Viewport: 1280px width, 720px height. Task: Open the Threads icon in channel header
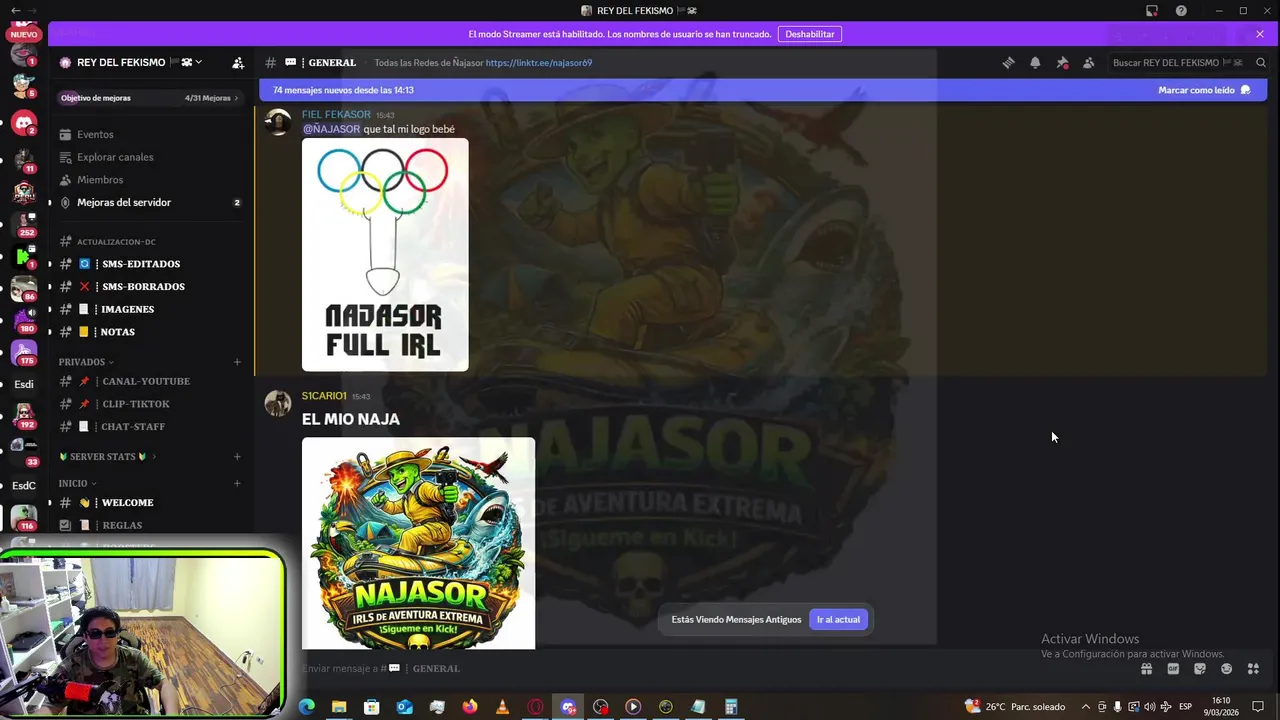click(x=1008, y=62)
